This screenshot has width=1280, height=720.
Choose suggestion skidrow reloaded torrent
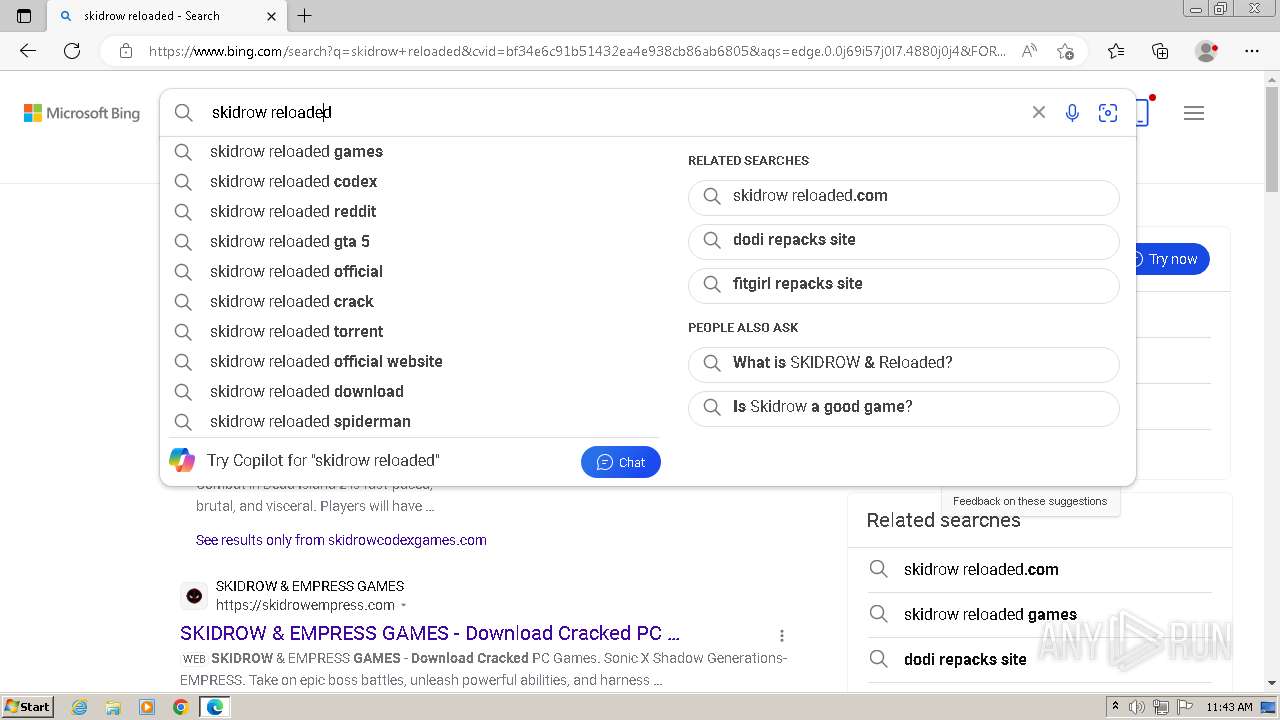(410, 332)
